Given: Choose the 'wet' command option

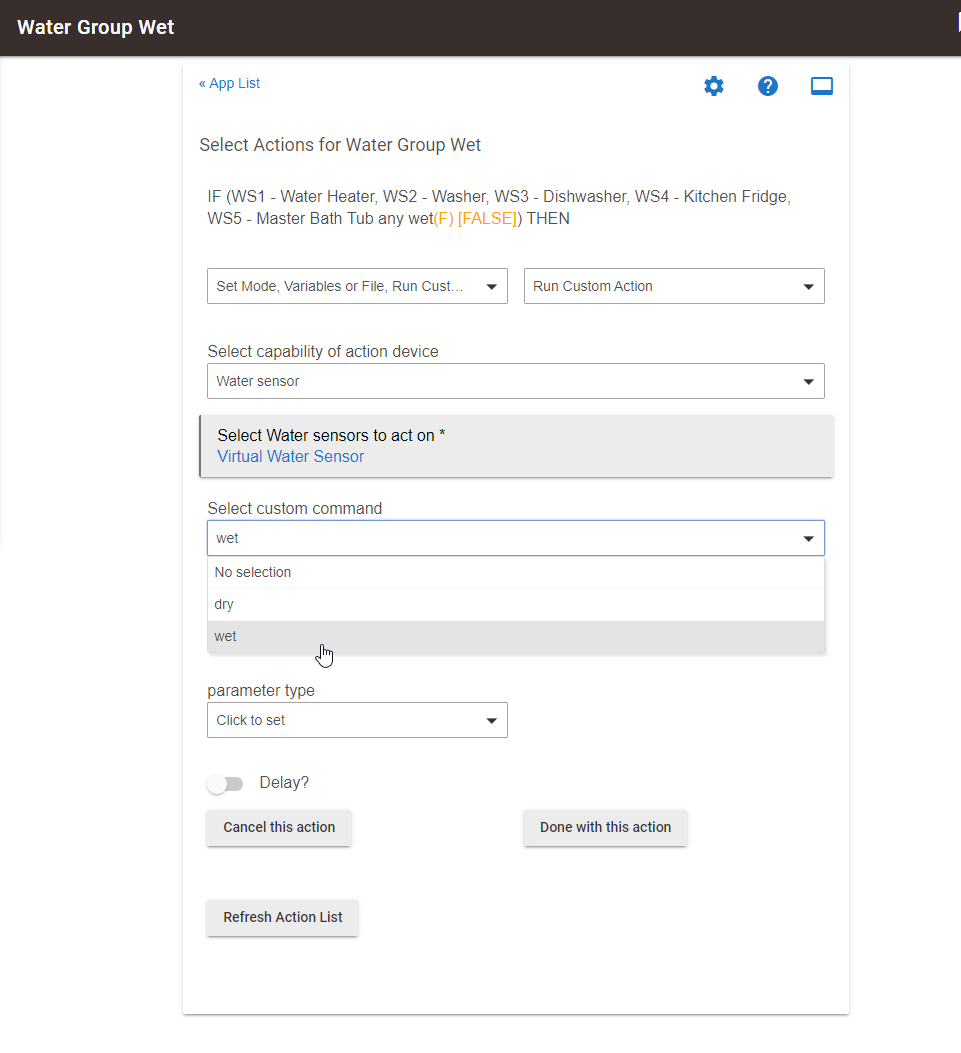Looking at the screenshot, I should tap(516, 636).
